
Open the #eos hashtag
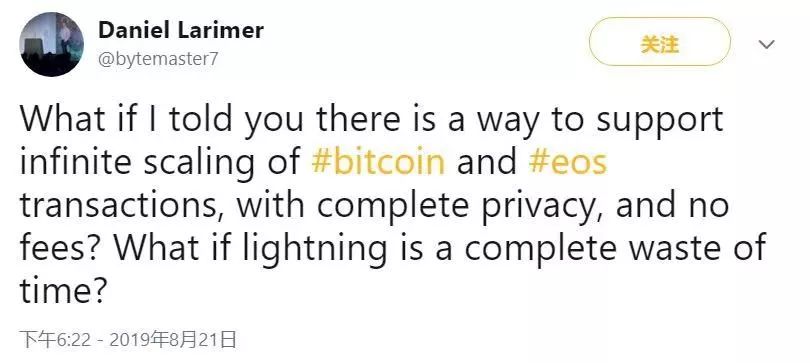pos(568,161)
